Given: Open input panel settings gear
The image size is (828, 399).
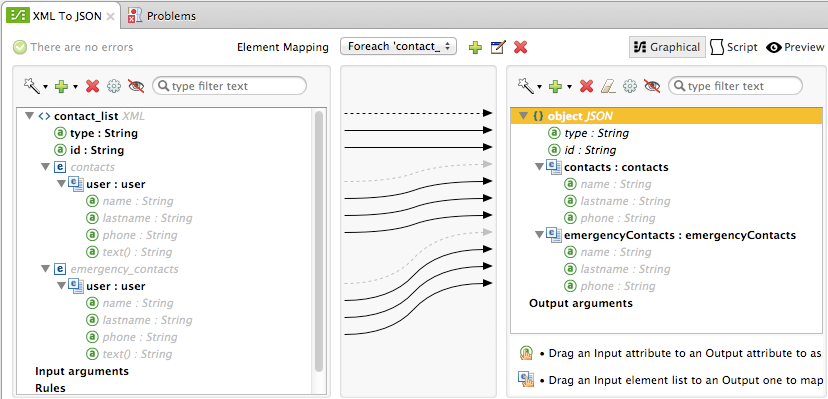Looking at the screenshot, I should [x=114, y=87].
